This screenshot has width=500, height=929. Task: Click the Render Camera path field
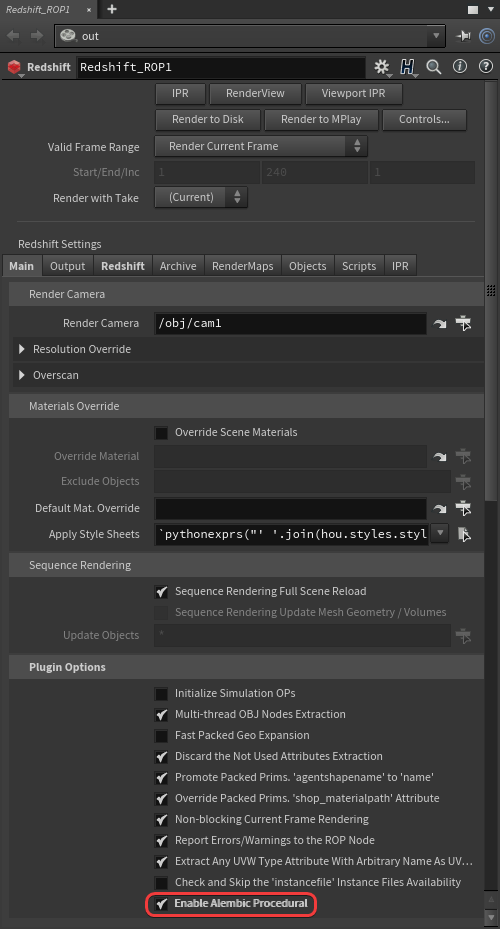pyautogui.click(x=290, y=323)
